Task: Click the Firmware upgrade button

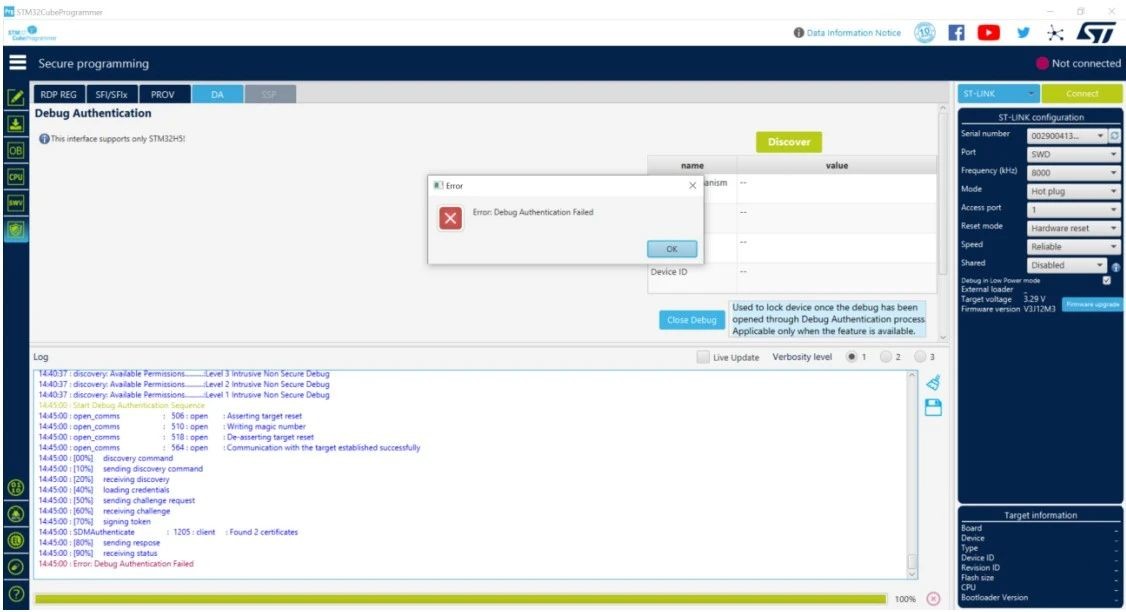Action: [1092, 305]
